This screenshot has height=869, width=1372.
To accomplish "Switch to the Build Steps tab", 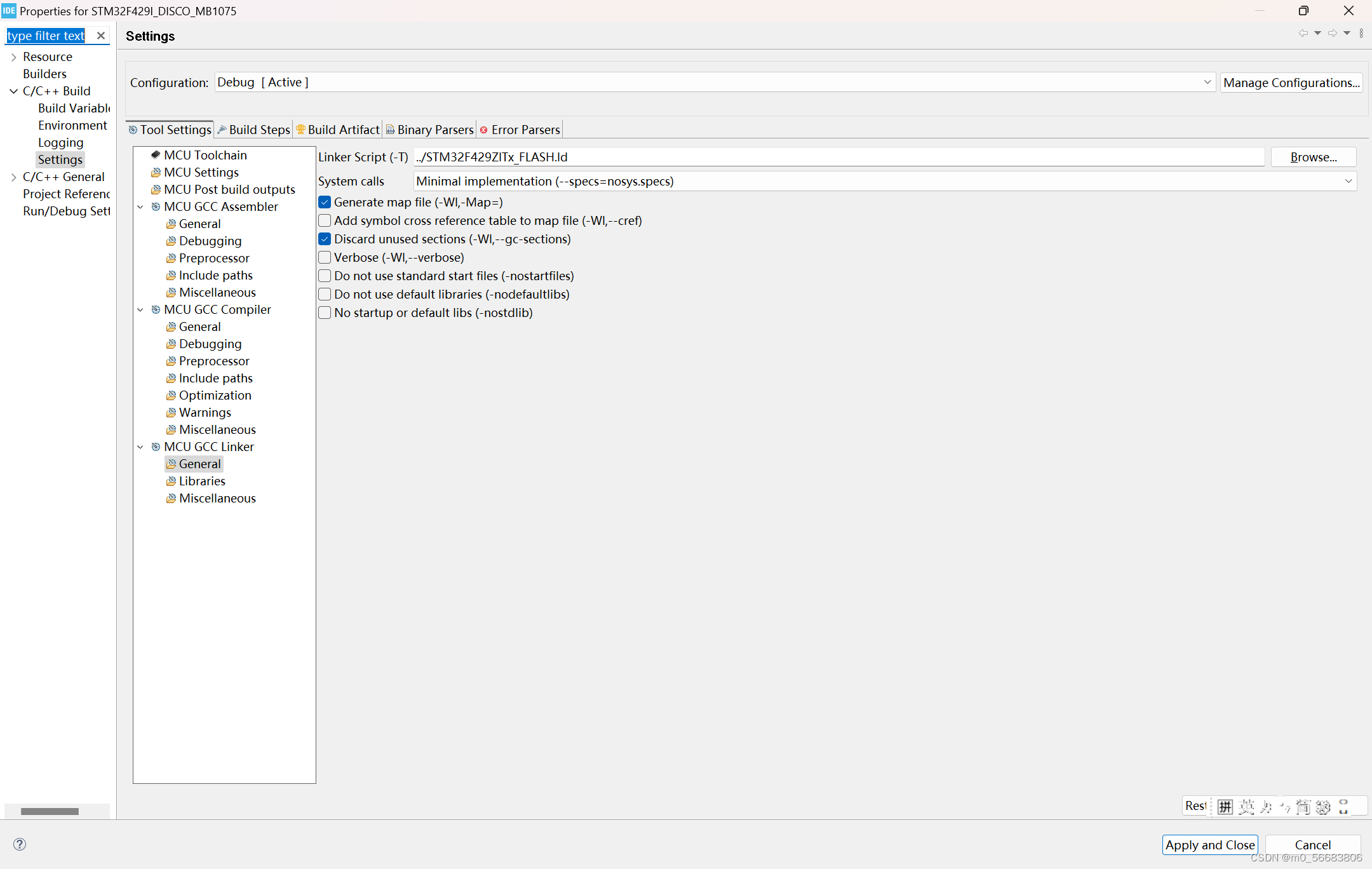I will coord(254,130).
